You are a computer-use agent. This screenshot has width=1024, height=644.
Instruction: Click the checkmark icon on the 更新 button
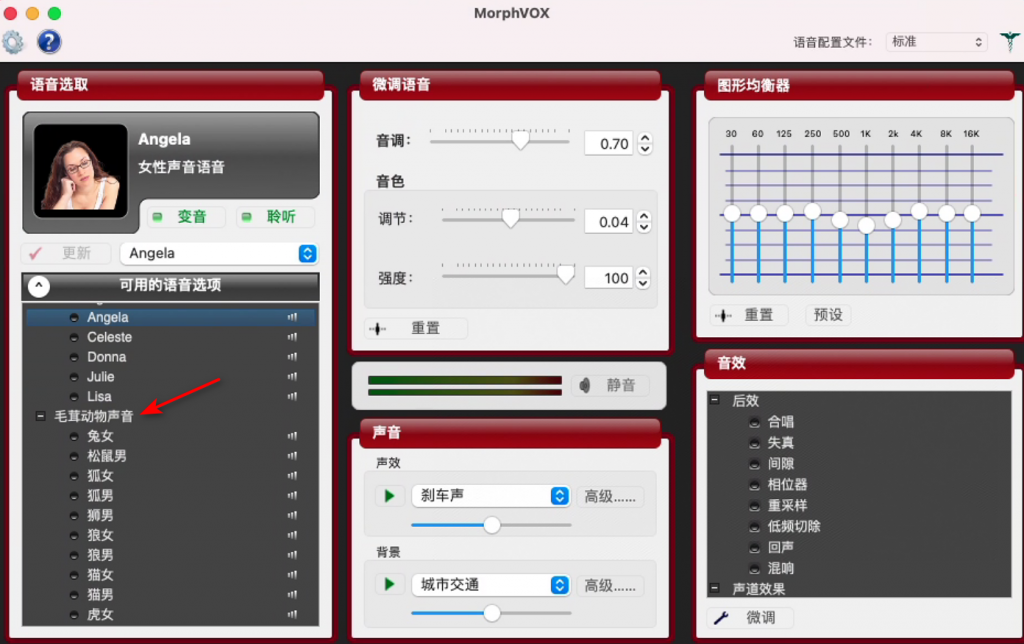coord(35,253)
